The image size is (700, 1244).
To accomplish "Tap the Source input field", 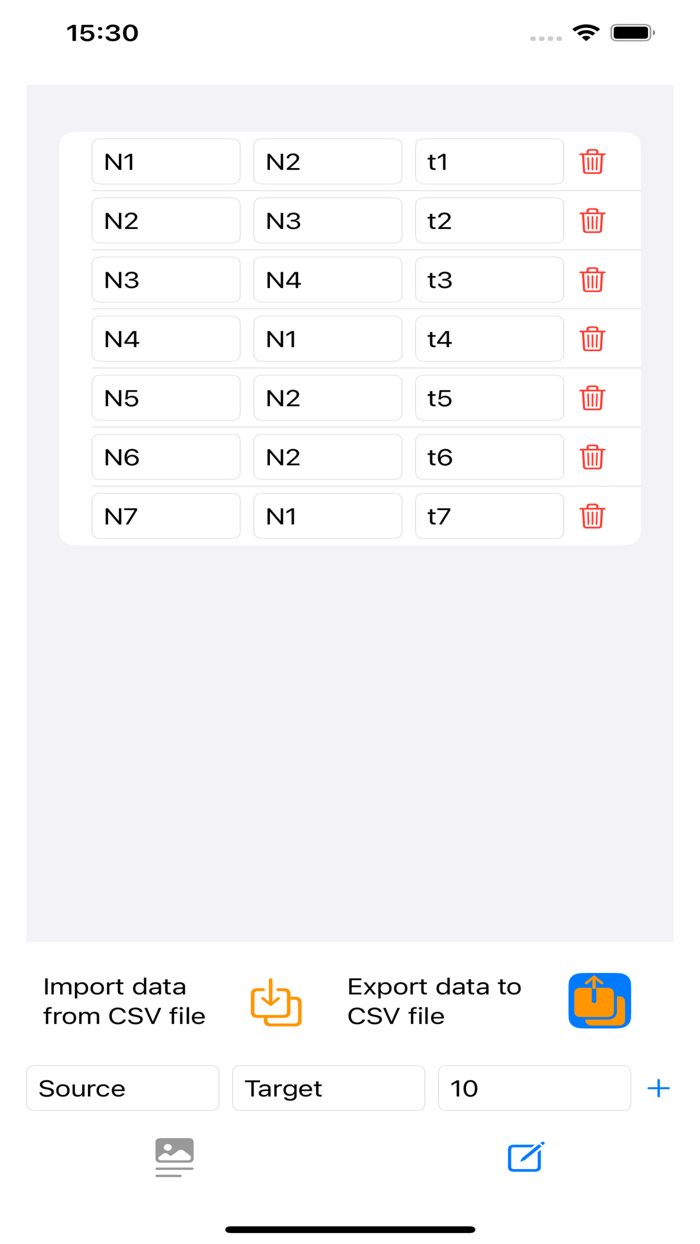I will pos(122,1088).
